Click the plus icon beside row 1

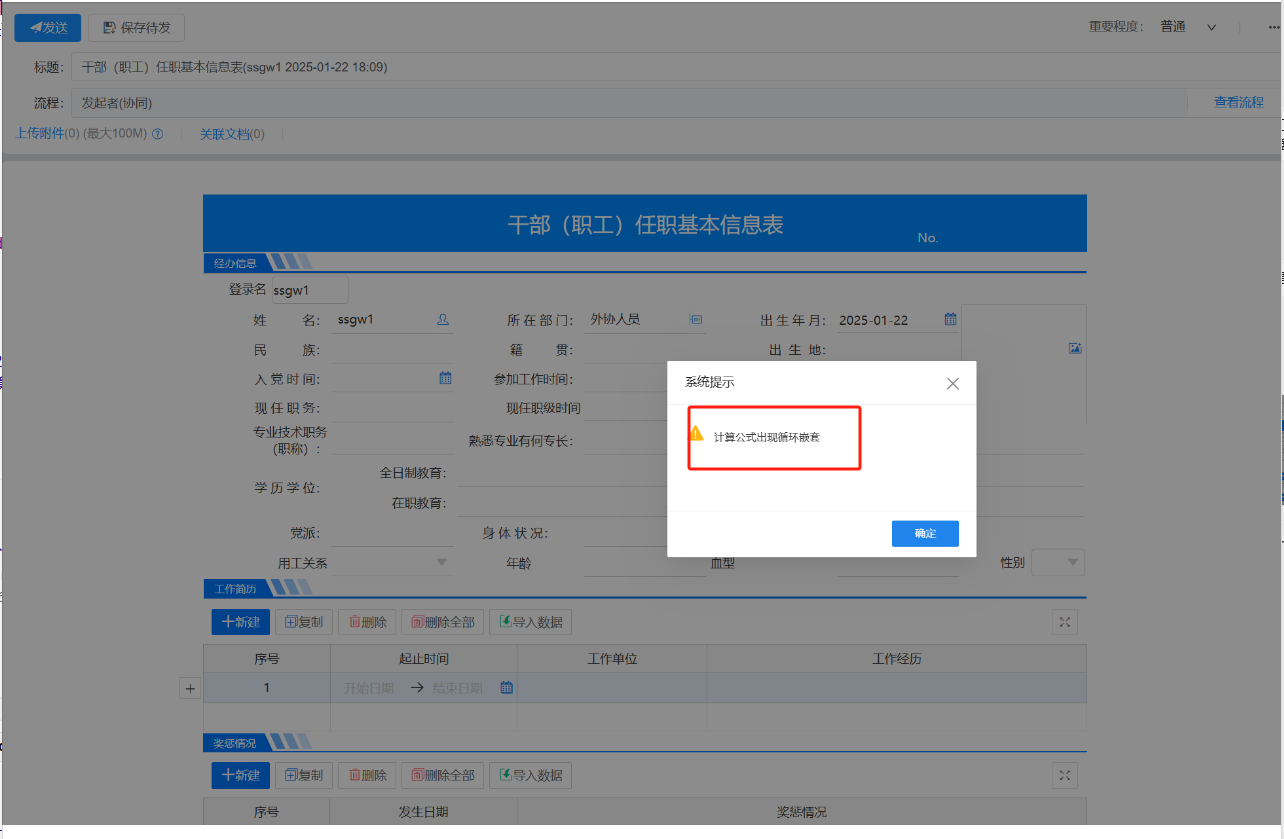190,688
